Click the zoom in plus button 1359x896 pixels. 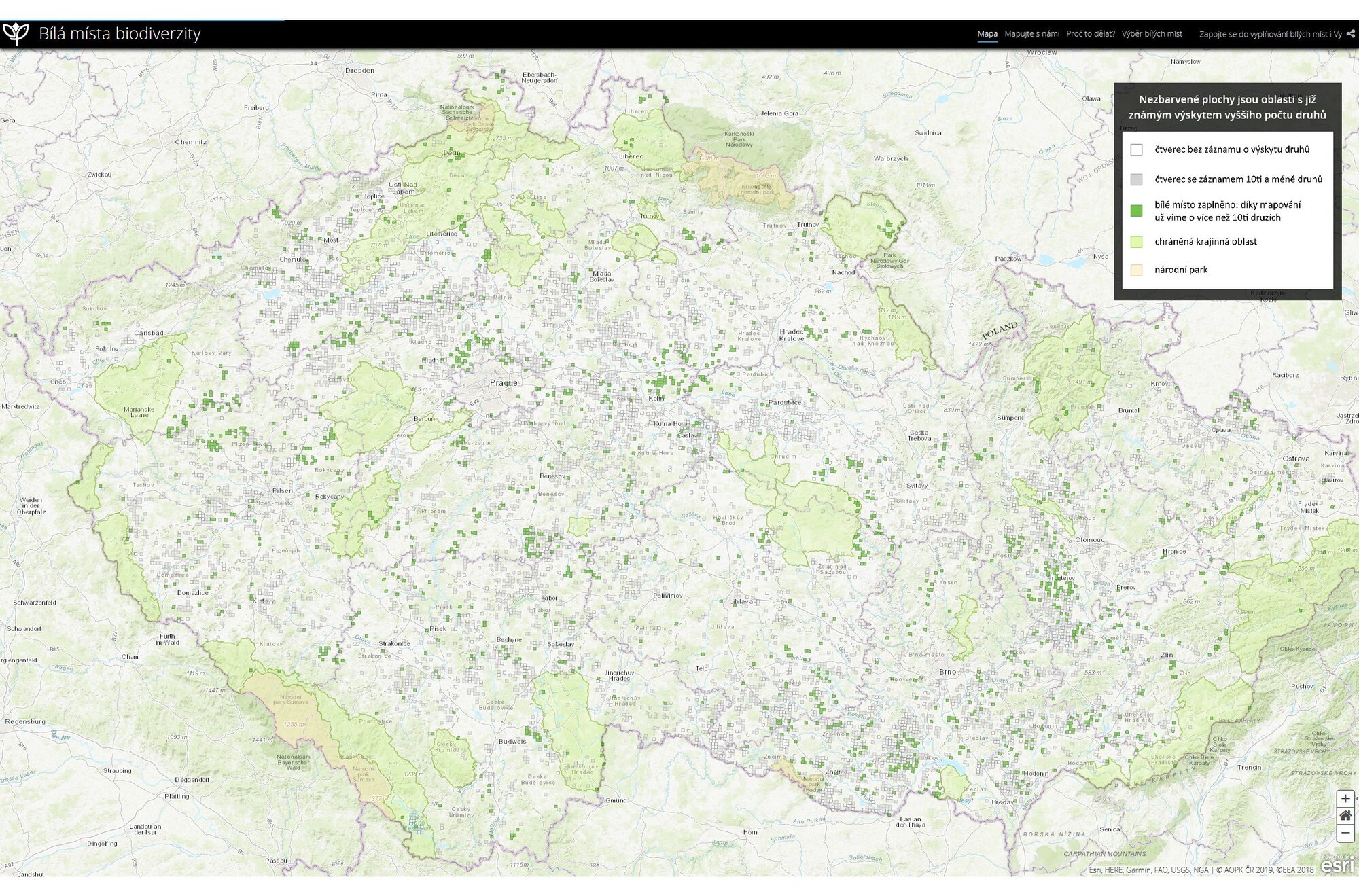point(1345,799)
